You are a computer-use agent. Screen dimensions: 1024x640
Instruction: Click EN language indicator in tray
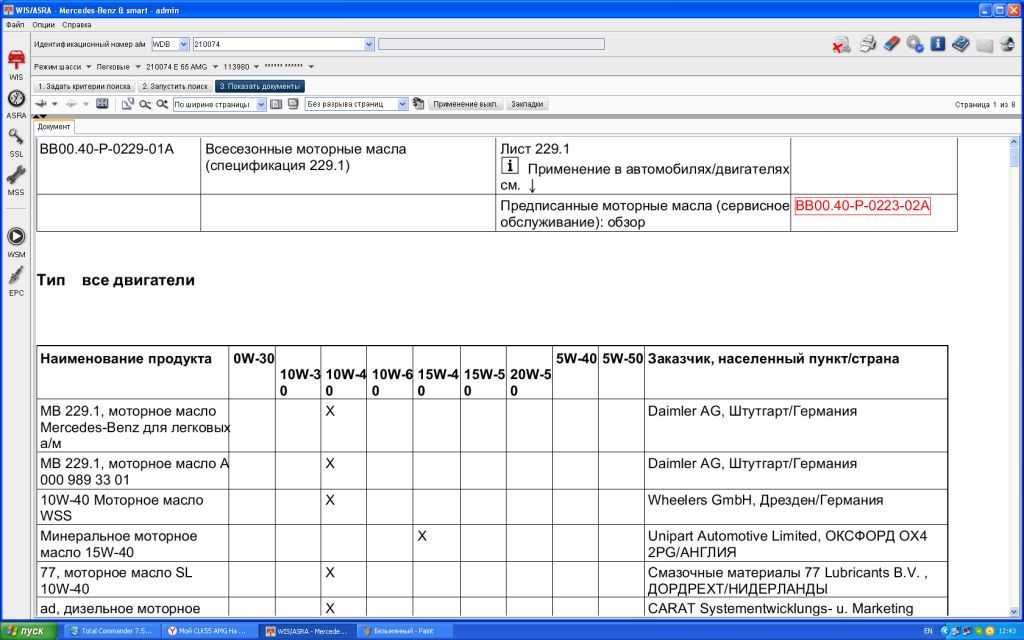(927, 631)
